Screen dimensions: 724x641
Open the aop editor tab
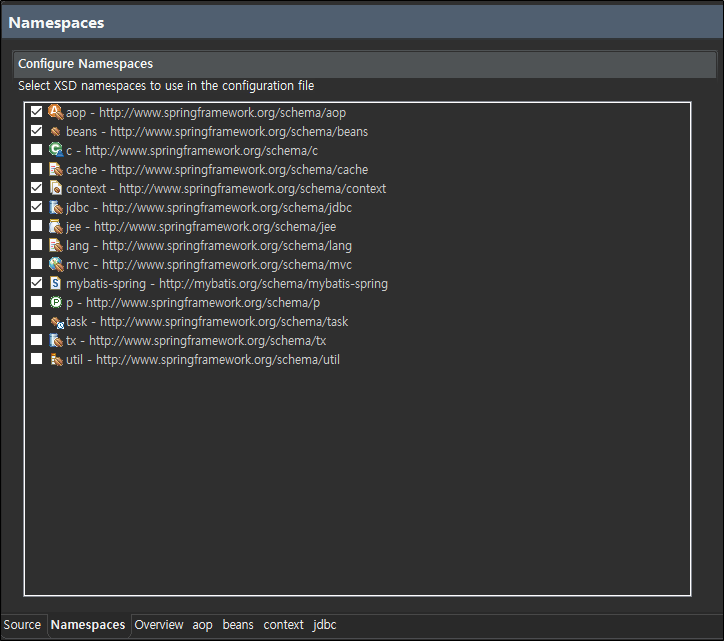tap(203, 625)
